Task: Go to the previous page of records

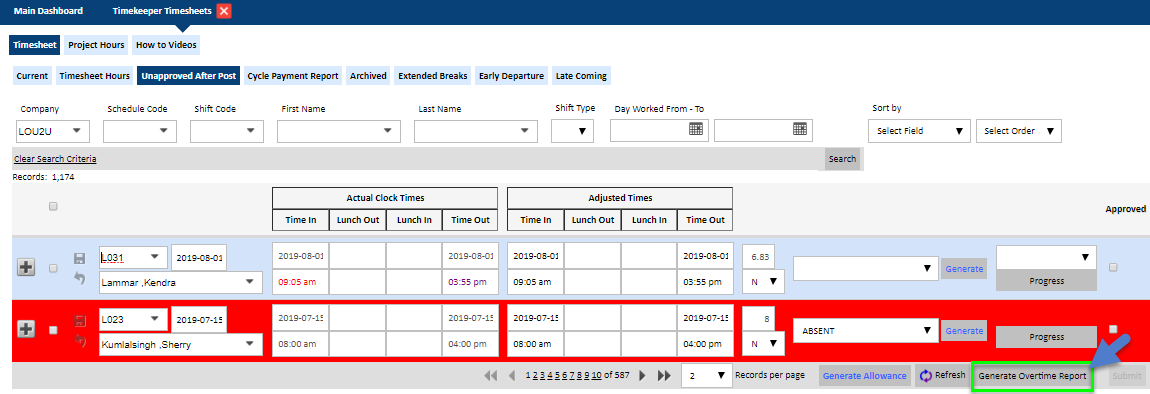Action: 513,376
